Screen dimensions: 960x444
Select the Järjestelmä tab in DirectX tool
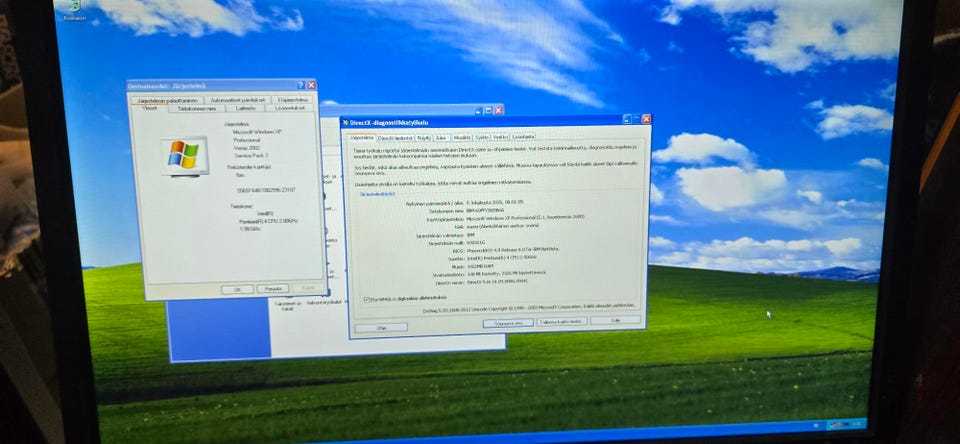click(x=361, y=138)
